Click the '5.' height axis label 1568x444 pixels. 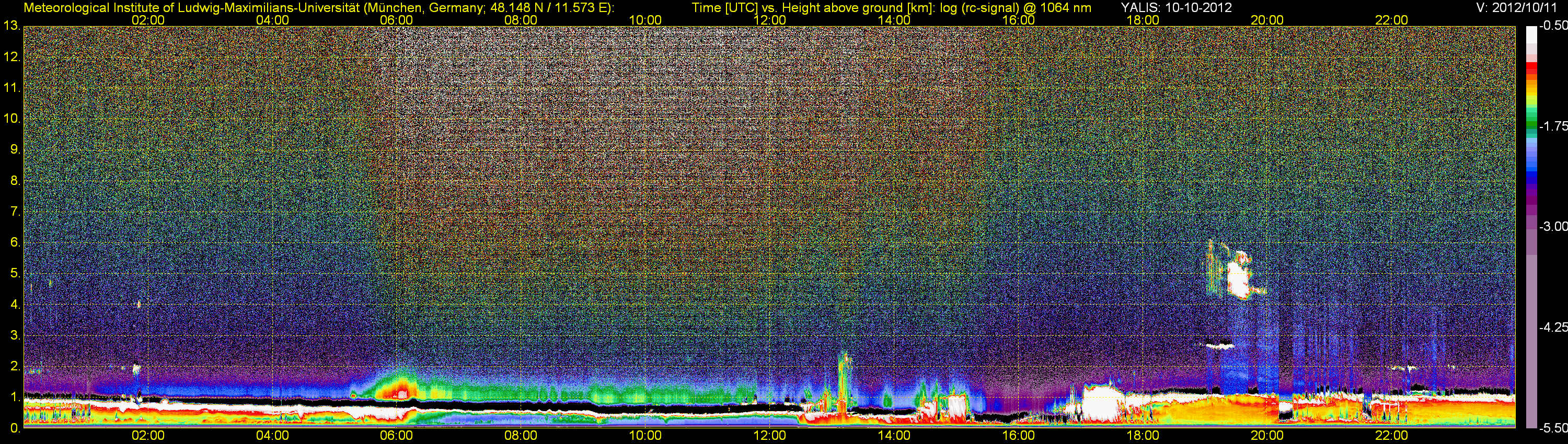[15, 274]
